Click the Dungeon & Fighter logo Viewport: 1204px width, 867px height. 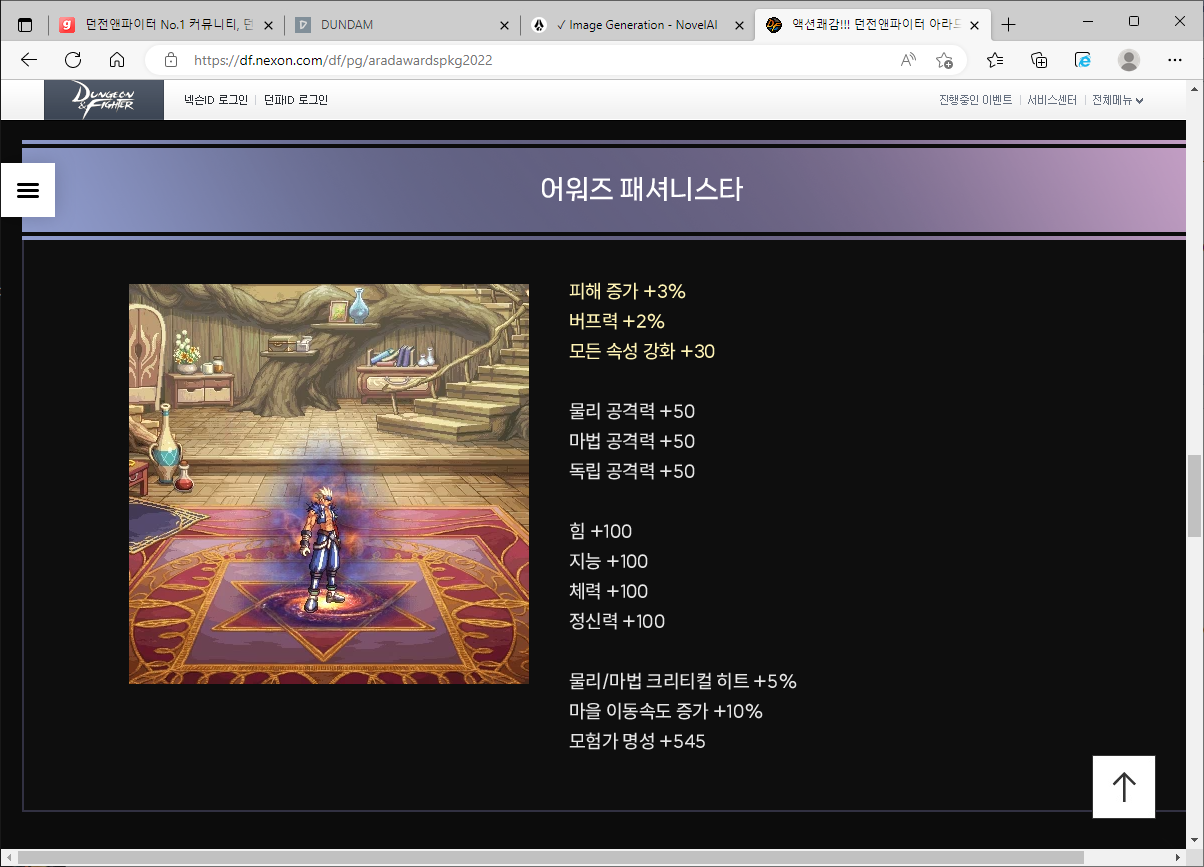pos(103,100)
